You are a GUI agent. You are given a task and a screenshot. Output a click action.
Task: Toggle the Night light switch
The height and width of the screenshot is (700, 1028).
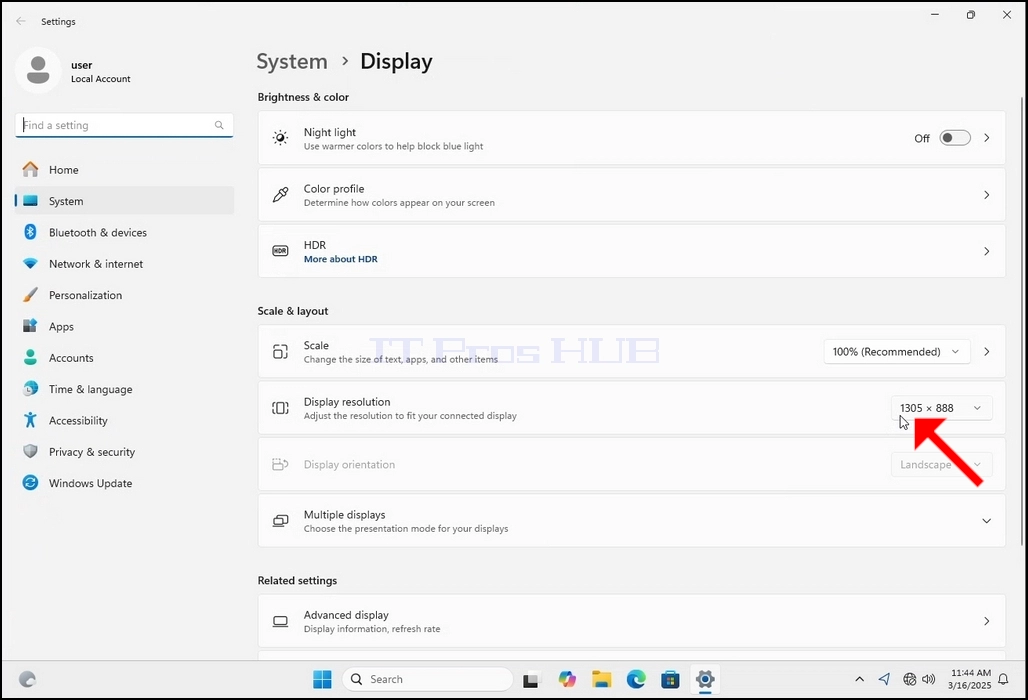[955, 138]
